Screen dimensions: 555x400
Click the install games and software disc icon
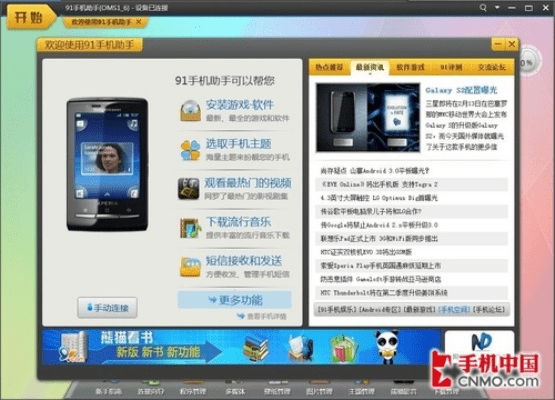[190, 111]
